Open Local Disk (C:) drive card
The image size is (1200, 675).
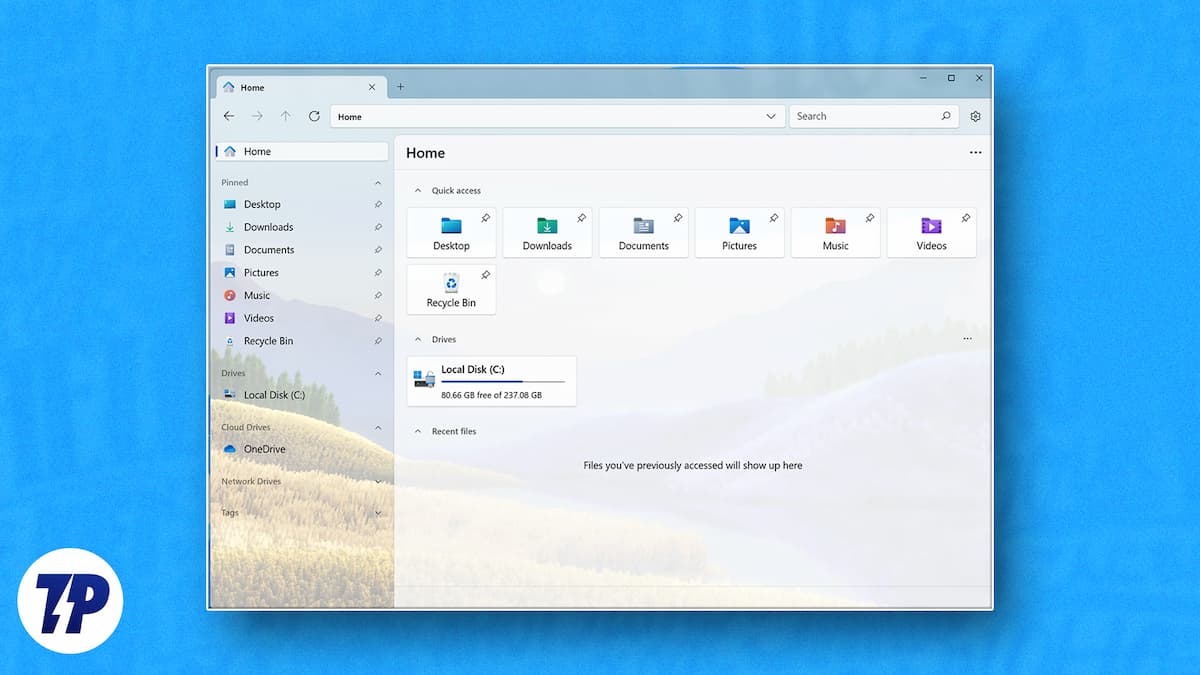pos(491,381)
